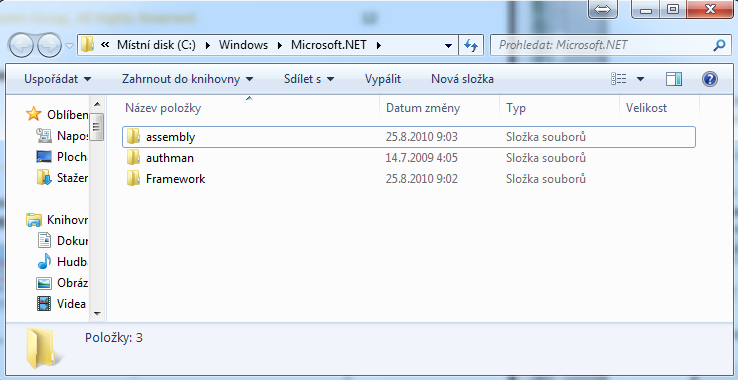Select the assembly folder icon
The image size is (738, 380).
tap(134, 137)
